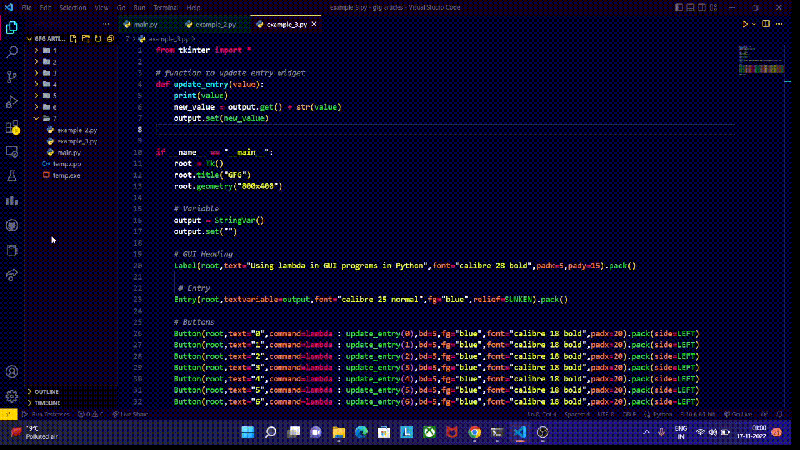Screen dimensions: 800x450
Task: Close the example_3.py tab
Action: click(314, 24)
